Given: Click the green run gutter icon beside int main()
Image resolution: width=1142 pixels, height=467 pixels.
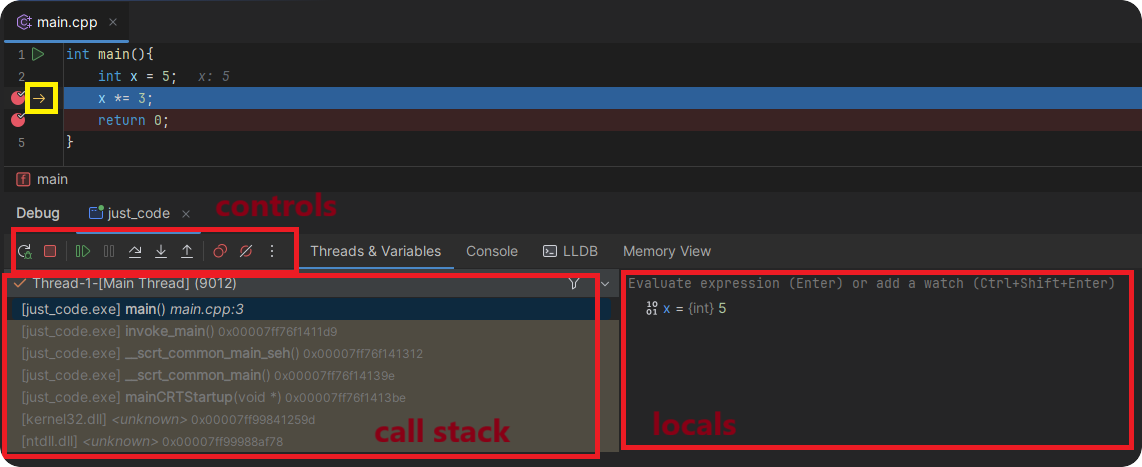Looking at the screenshot, I should 39,54.
